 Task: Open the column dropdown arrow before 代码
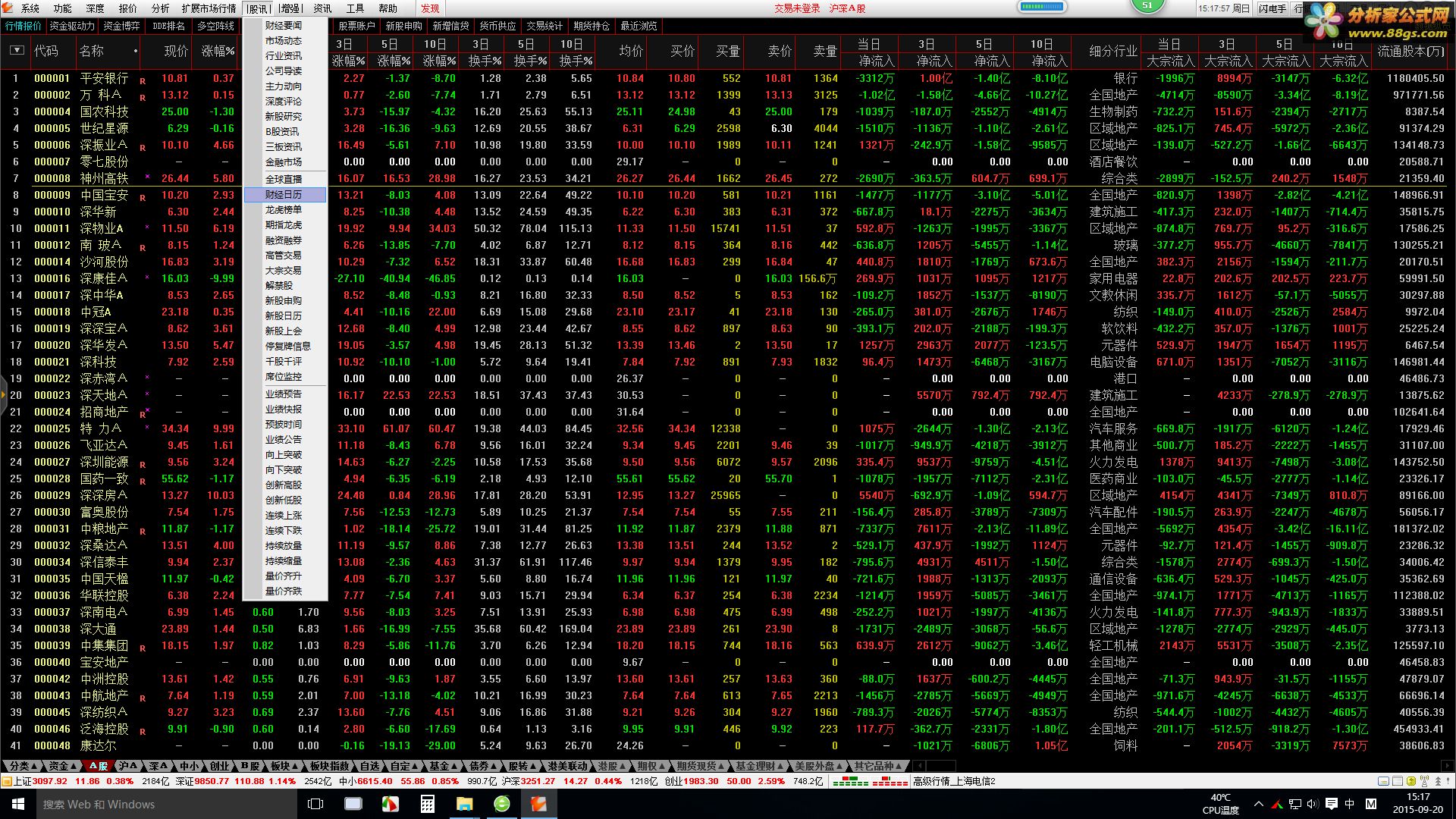[x=17, y=51]
